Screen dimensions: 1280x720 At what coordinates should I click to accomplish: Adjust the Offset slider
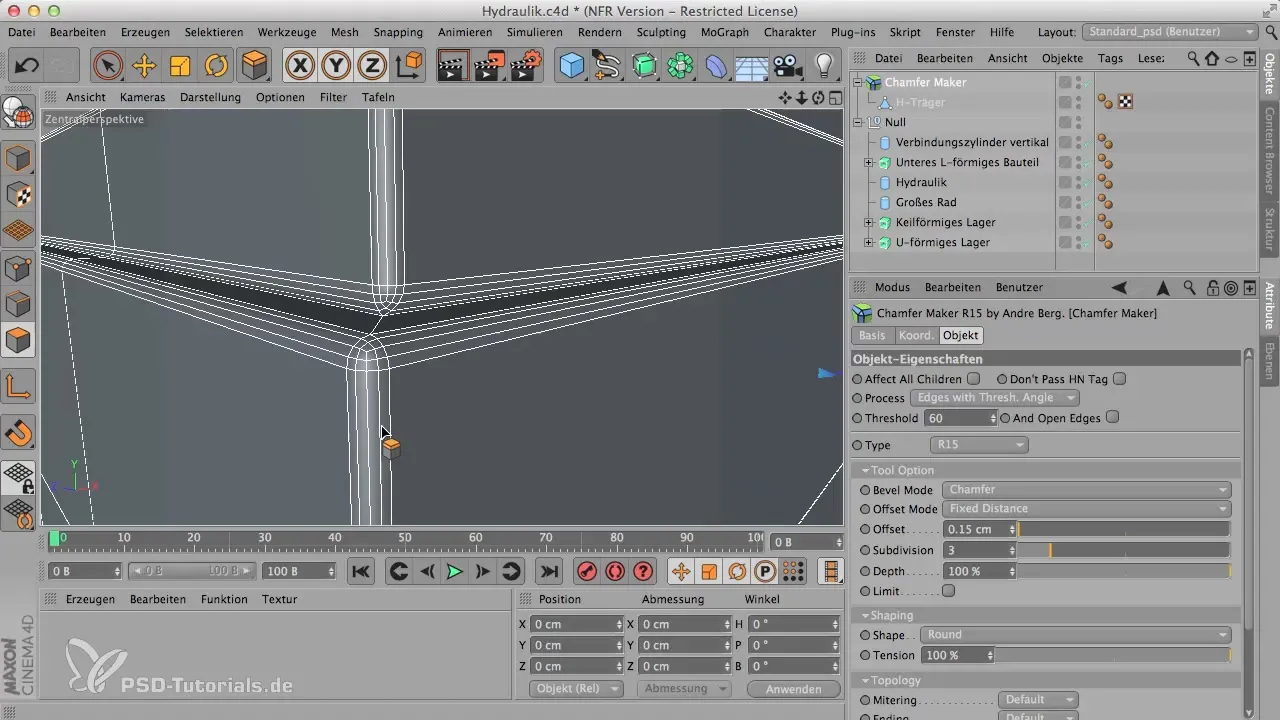point(1124,529)
